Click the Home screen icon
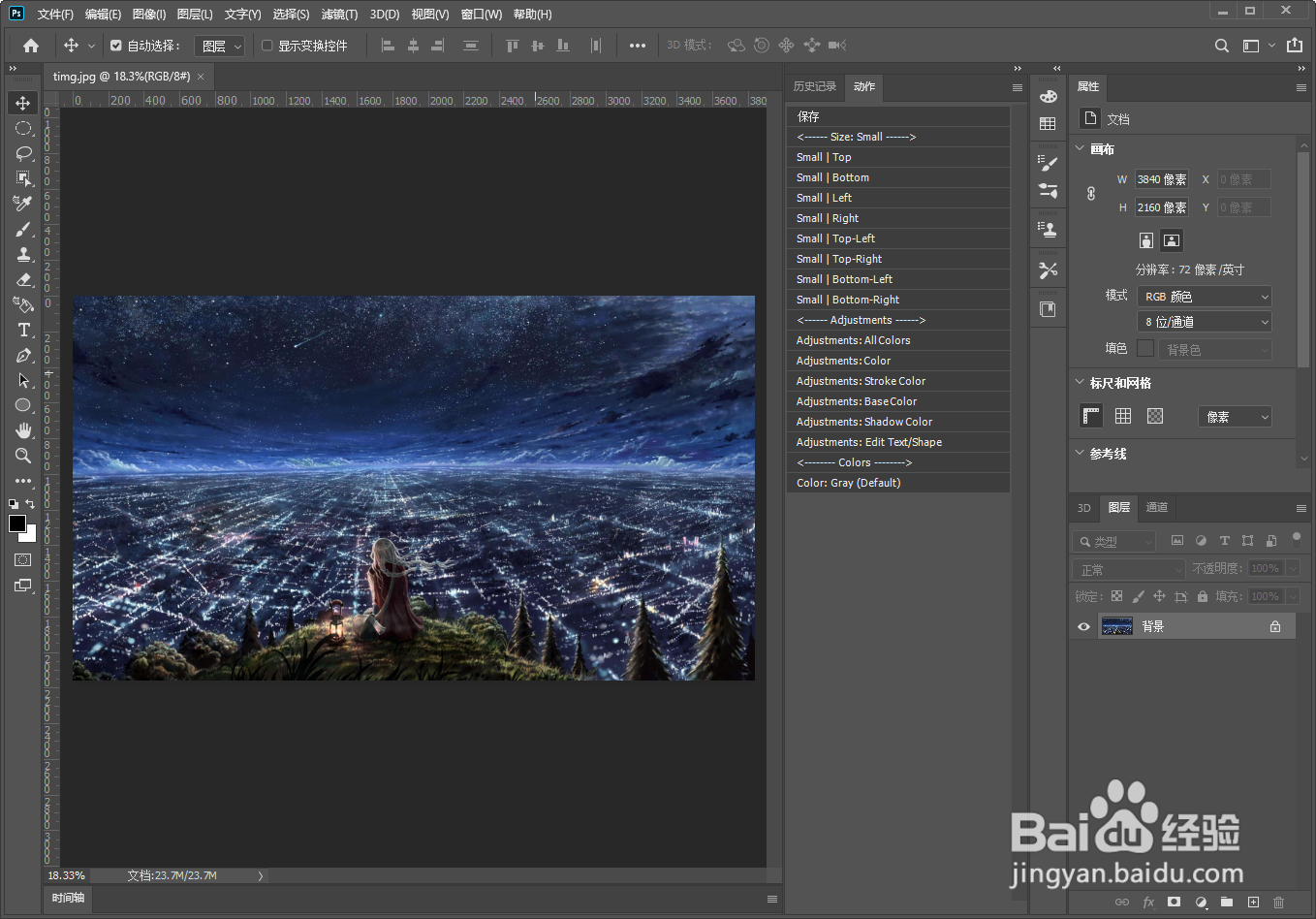The width and height of the screenshot is (1316, 919). [x=31, y=46]
